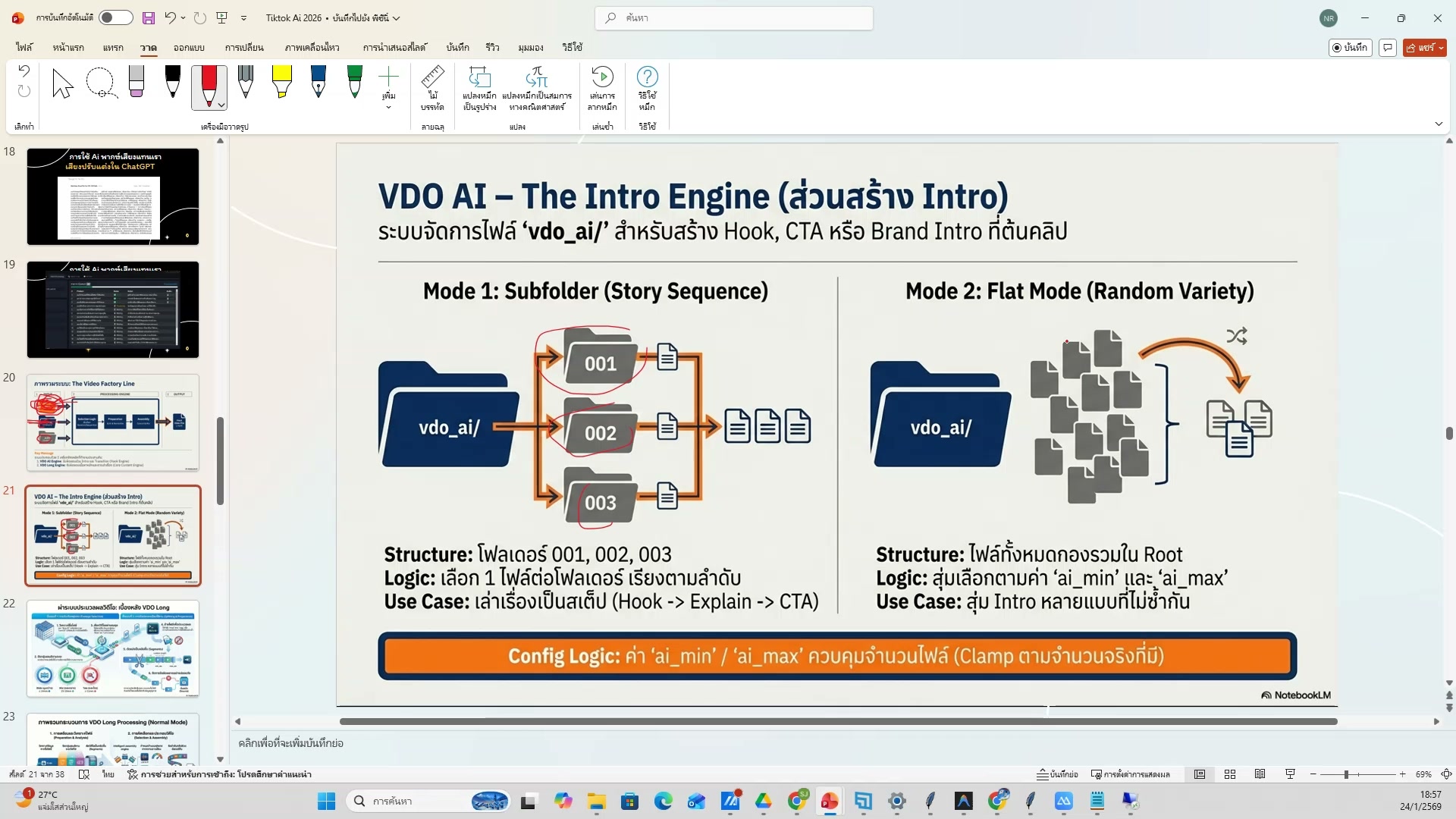Open the Design ribbon tab
Screen dimensions: 1456x819
point(189,47)
